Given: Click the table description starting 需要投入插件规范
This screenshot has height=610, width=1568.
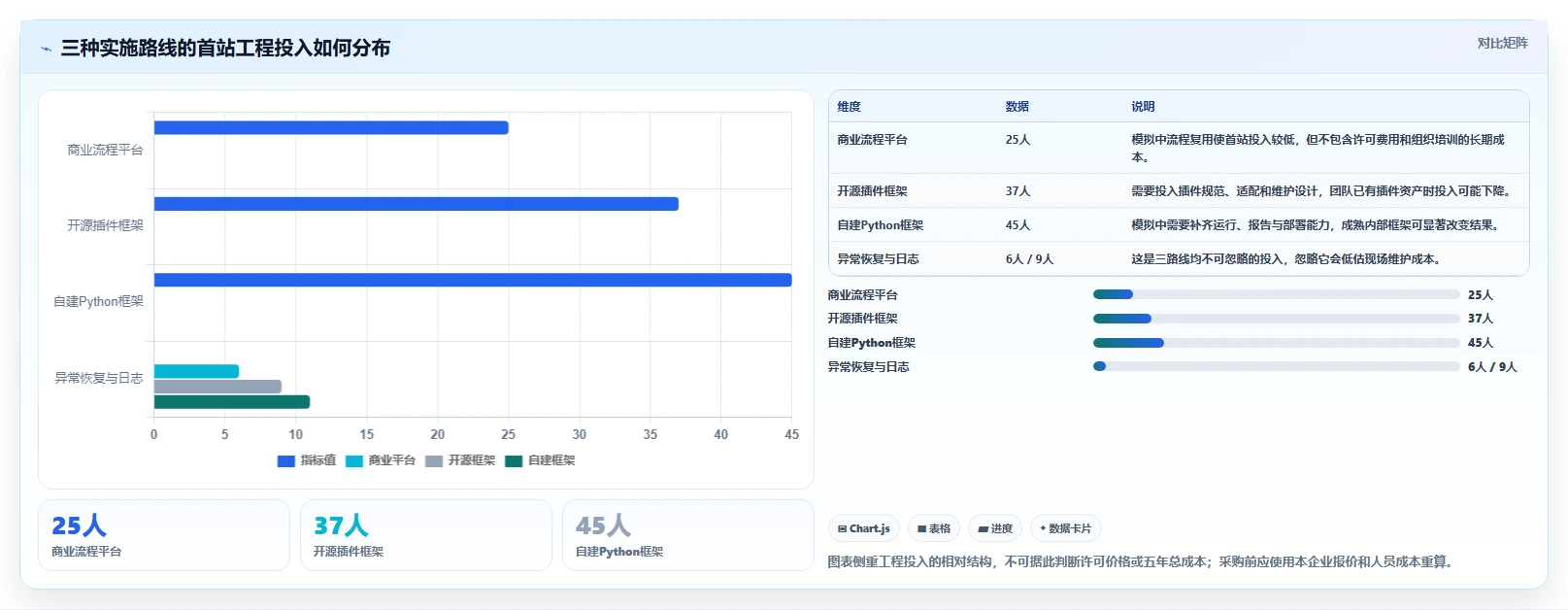Looking at the screenshot, I should (x=1321, y=191).
